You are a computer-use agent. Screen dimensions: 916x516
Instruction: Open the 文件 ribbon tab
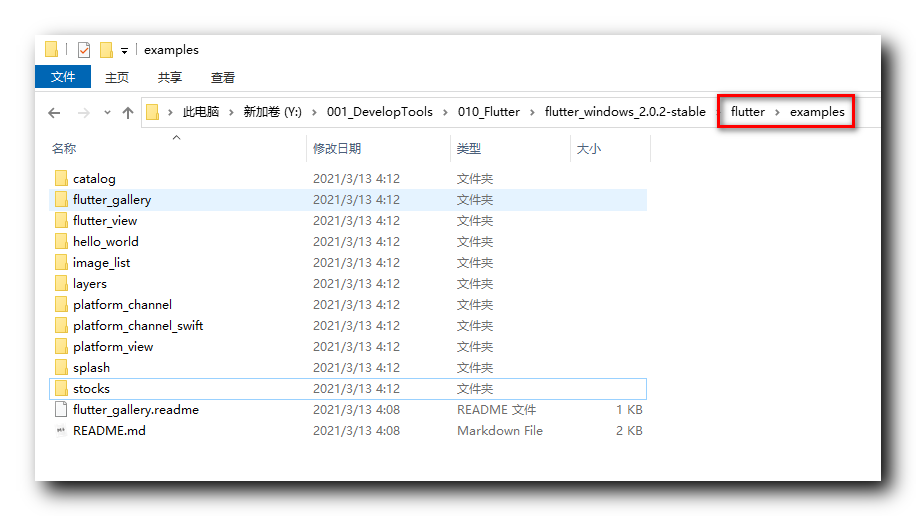pyautogui.click(x=63, y=77)
